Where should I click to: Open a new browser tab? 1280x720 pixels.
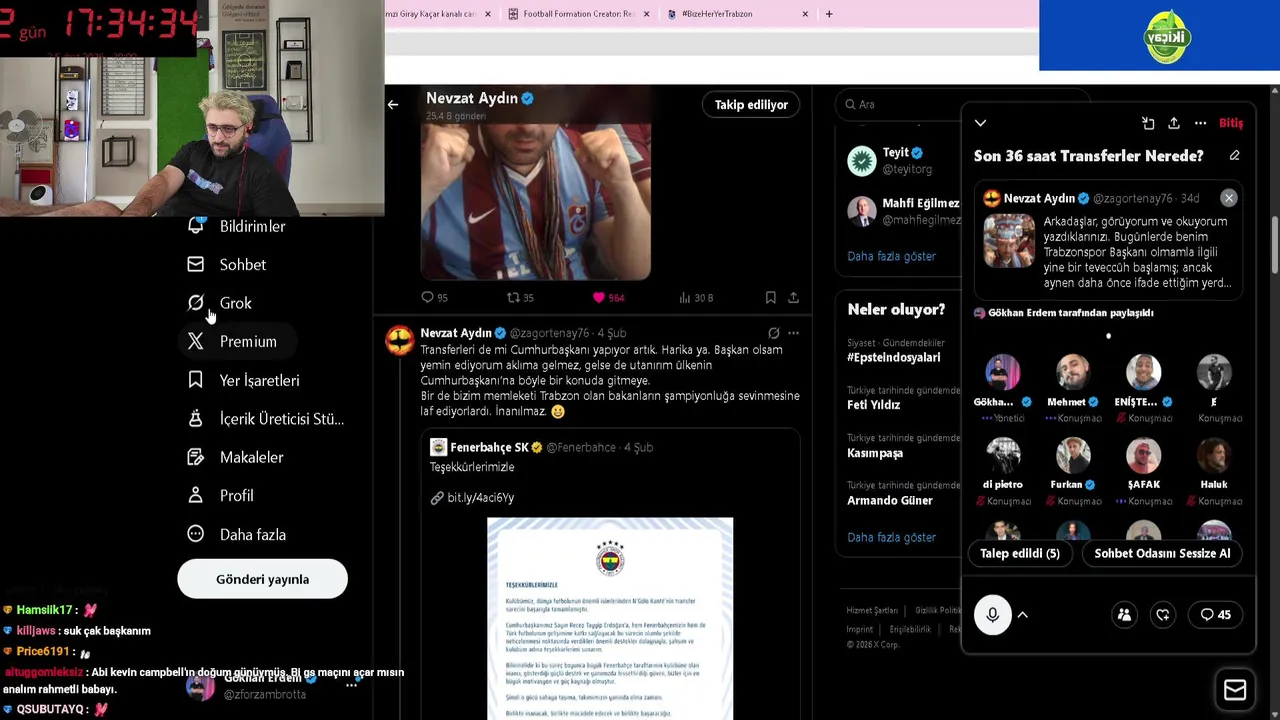point(829,14)
